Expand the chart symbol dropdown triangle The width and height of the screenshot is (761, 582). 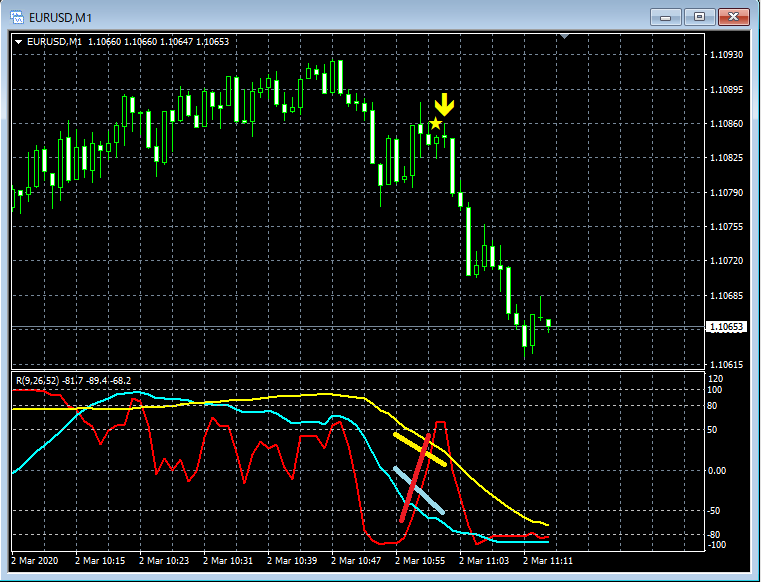[18, 42]
